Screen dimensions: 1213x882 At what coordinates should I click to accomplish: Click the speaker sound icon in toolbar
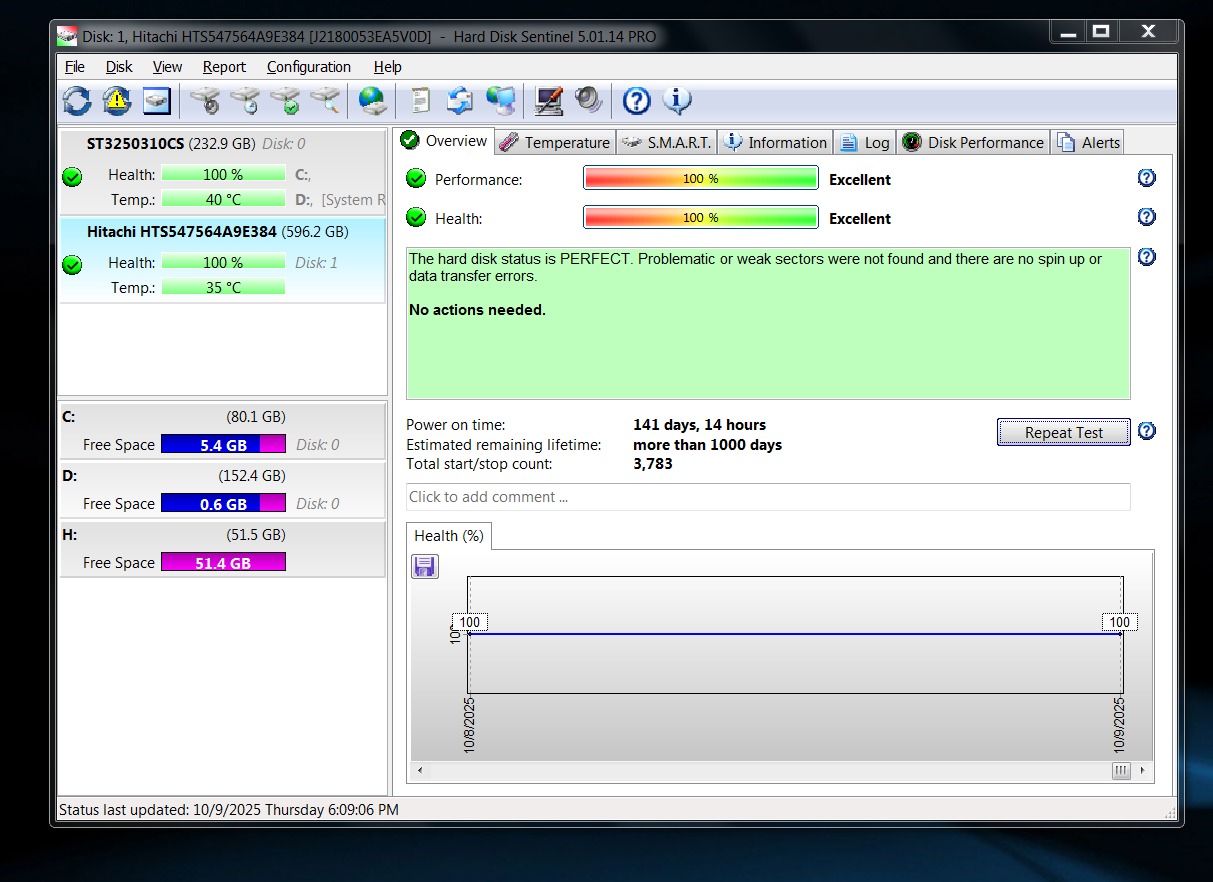pos(588,100)
